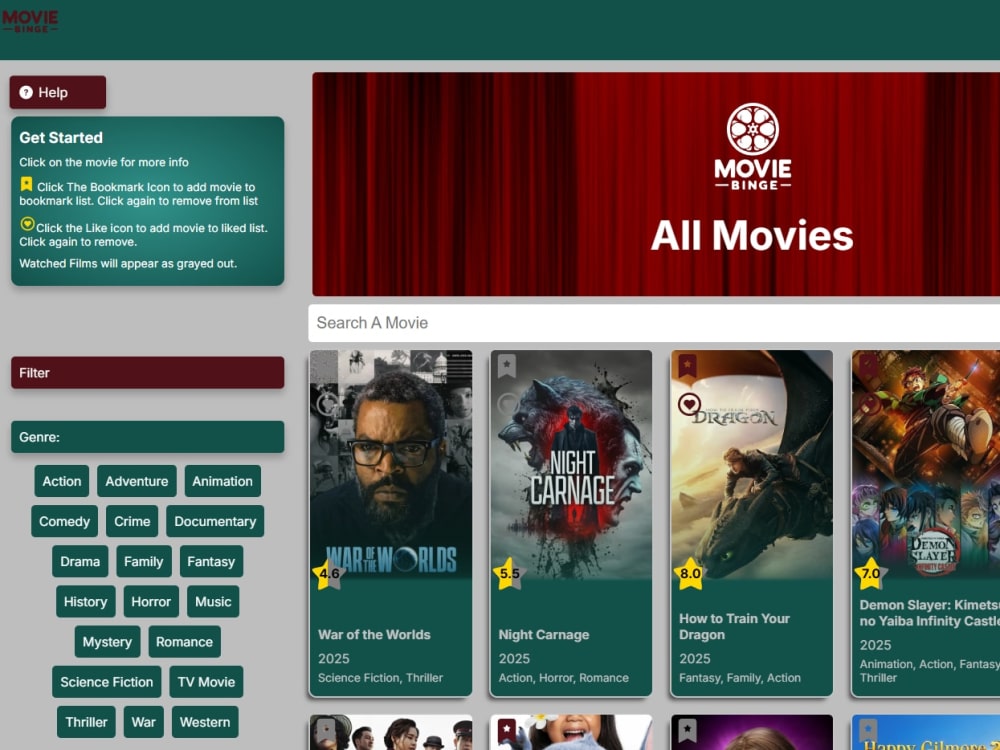Toggle the bookmark icon on the Demon Slayer poster

tap(868, 365)
